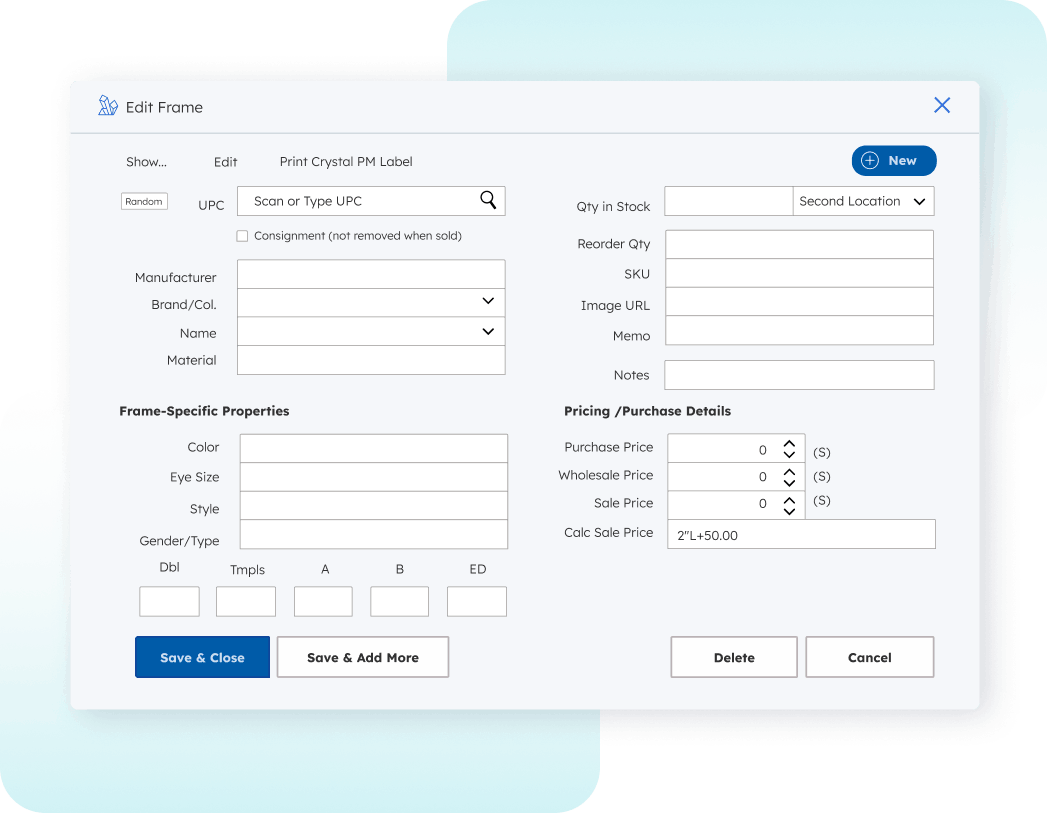Open the Second Location dropdown

[x=863, y=201]
